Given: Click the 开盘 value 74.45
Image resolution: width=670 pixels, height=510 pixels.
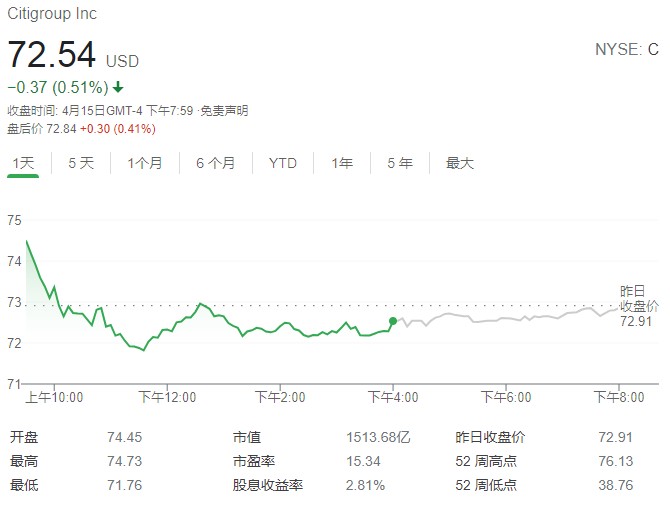Looking at the screenshot, I should (124, 437).
